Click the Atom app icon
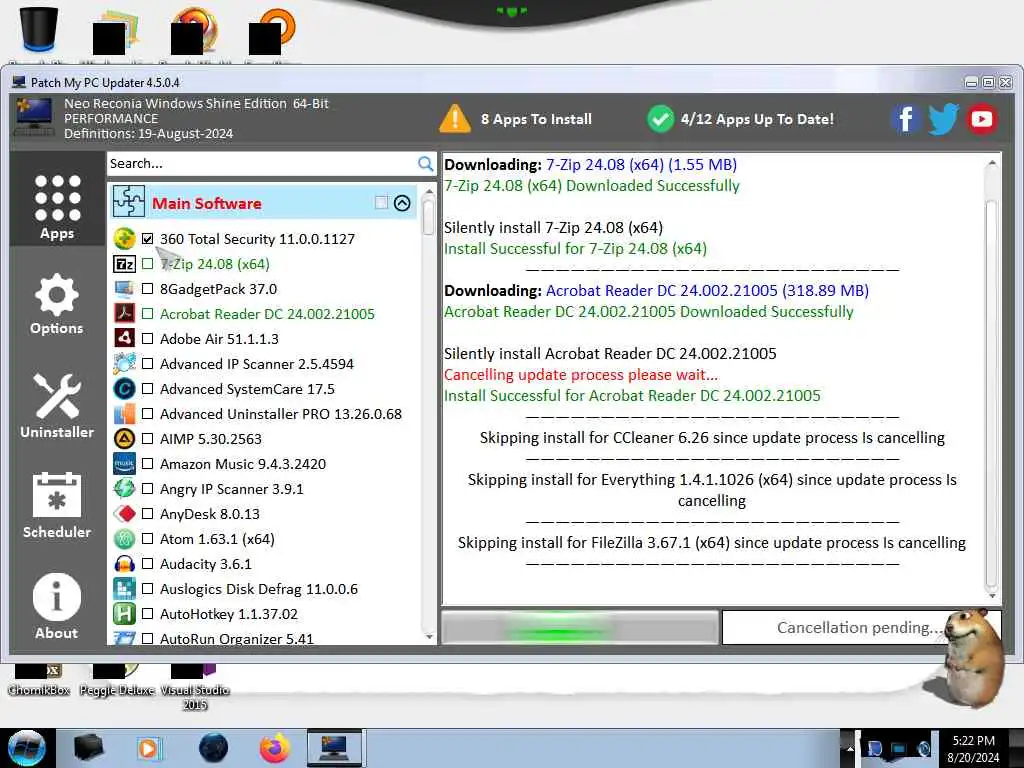 pos(124,539)
